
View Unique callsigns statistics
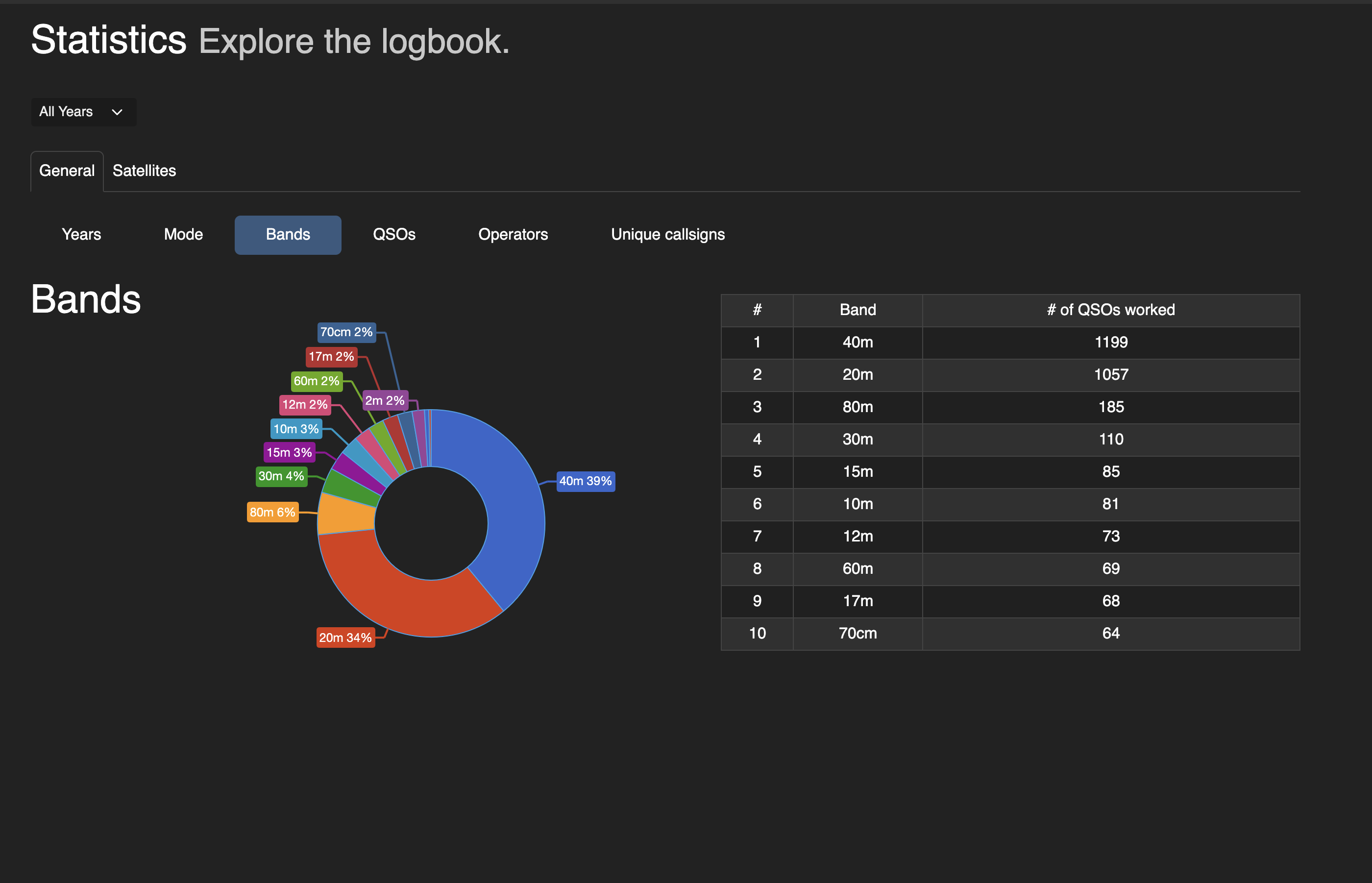667,235
